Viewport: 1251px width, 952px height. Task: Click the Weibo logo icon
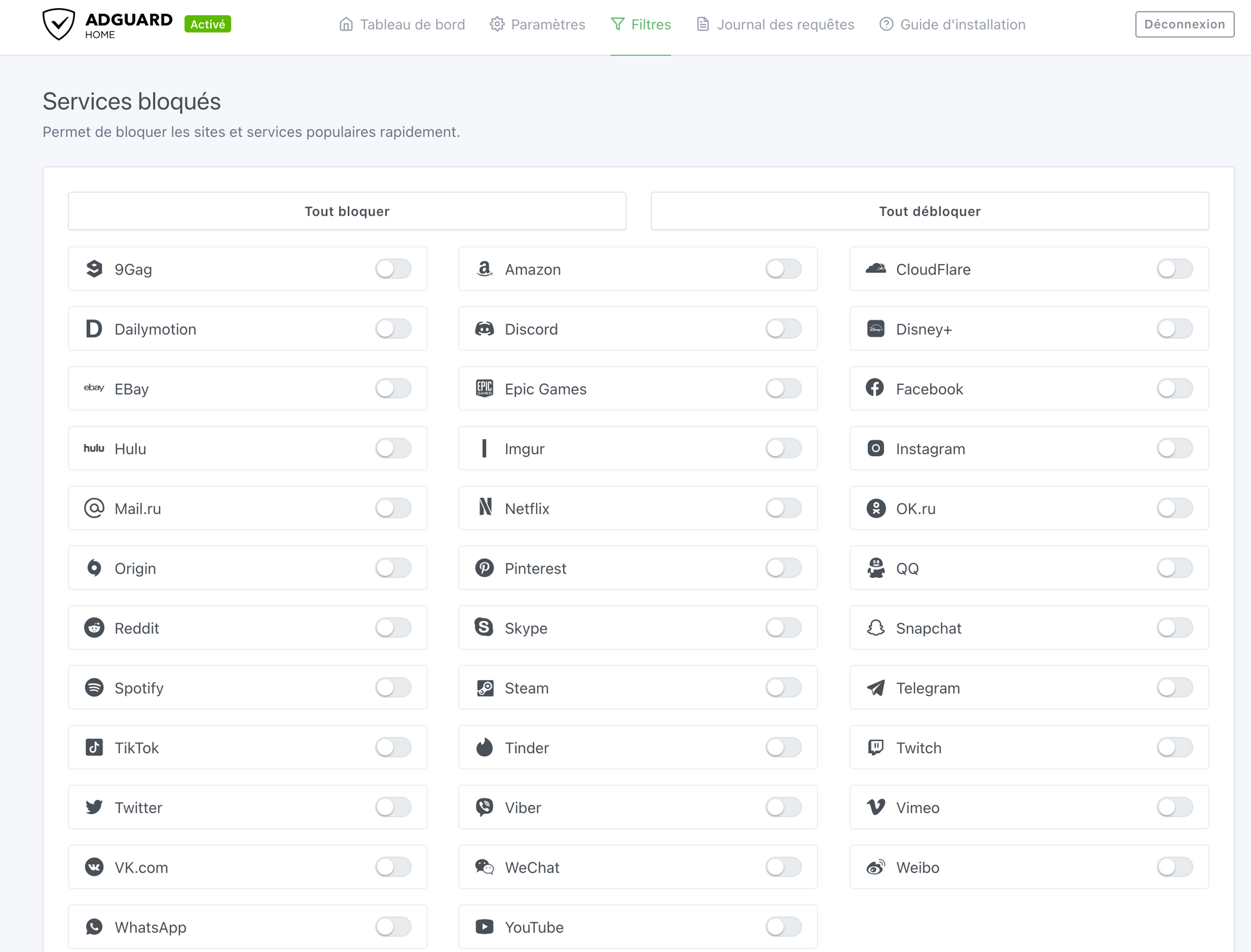click(876, 867)
